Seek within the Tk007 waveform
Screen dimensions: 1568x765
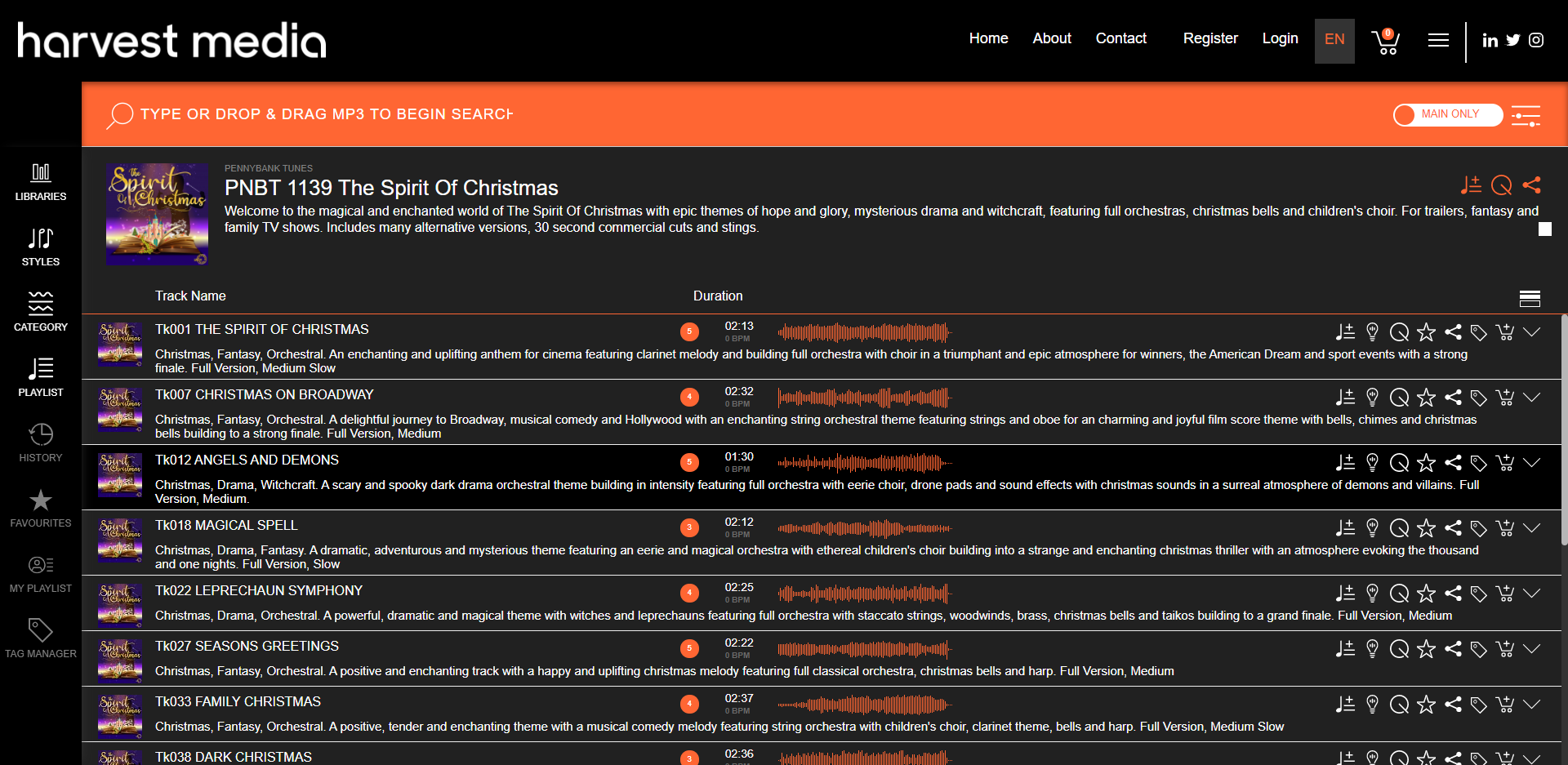864,398
